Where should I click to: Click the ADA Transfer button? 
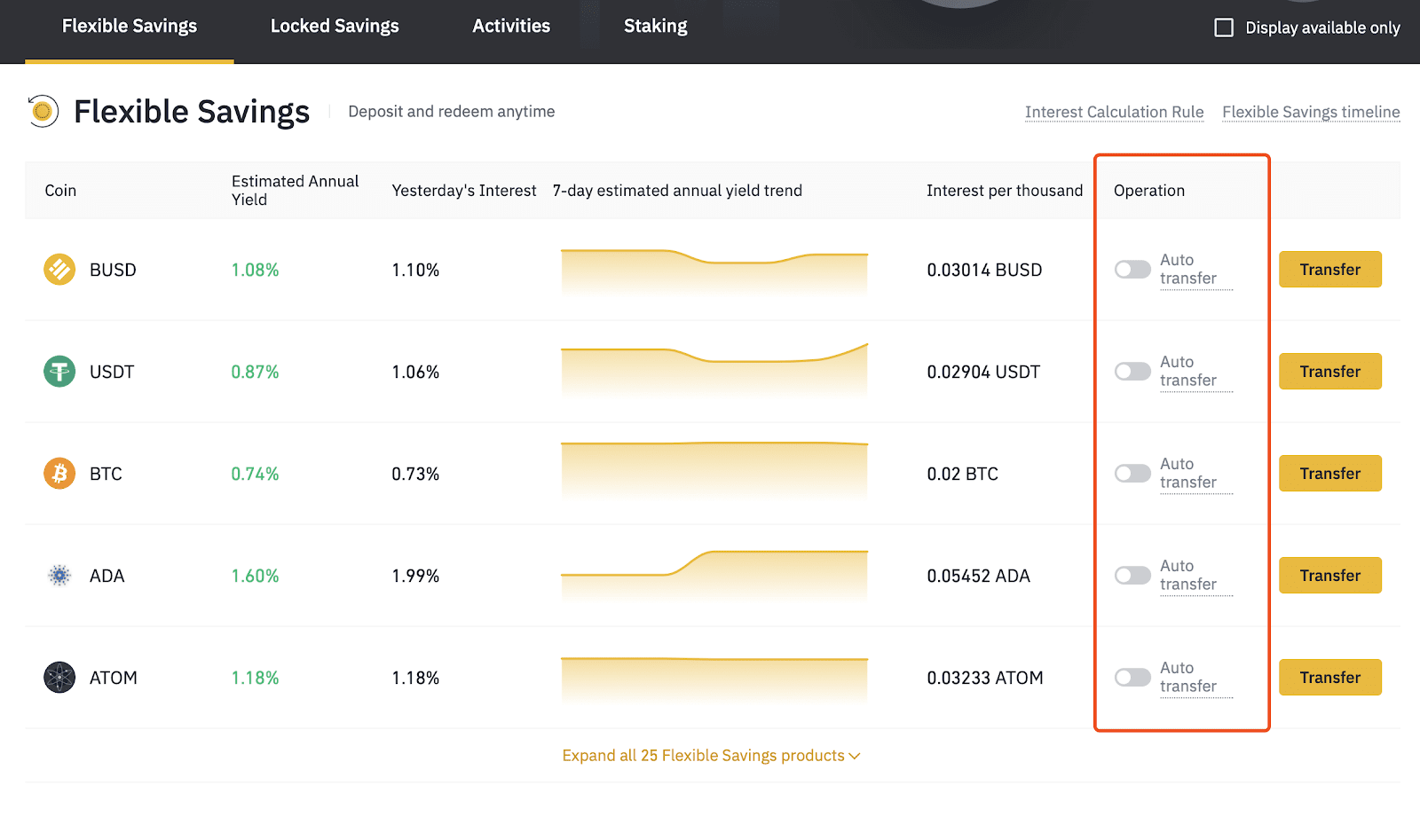coord(1330,575)
